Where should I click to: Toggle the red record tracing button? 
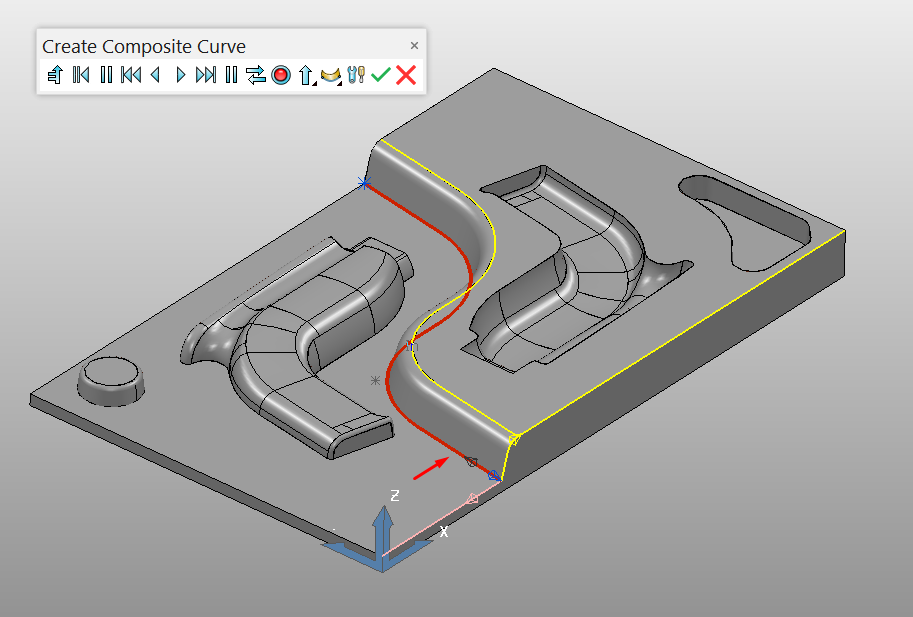[280, 74]
